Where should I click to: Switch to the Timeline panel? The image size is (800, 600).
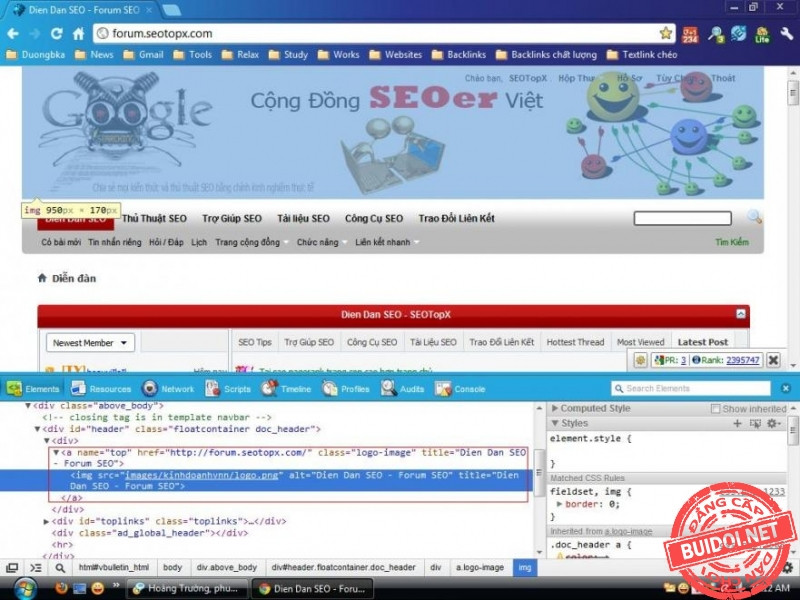[x=286, y=389]
